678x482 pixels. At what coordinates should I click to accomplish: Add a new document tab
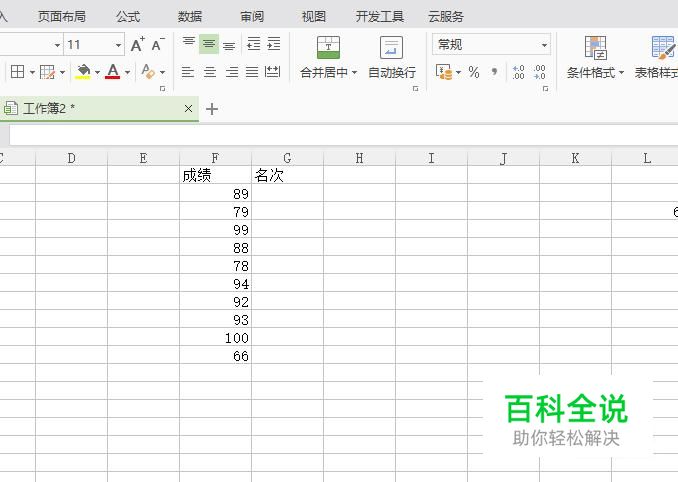212,109
